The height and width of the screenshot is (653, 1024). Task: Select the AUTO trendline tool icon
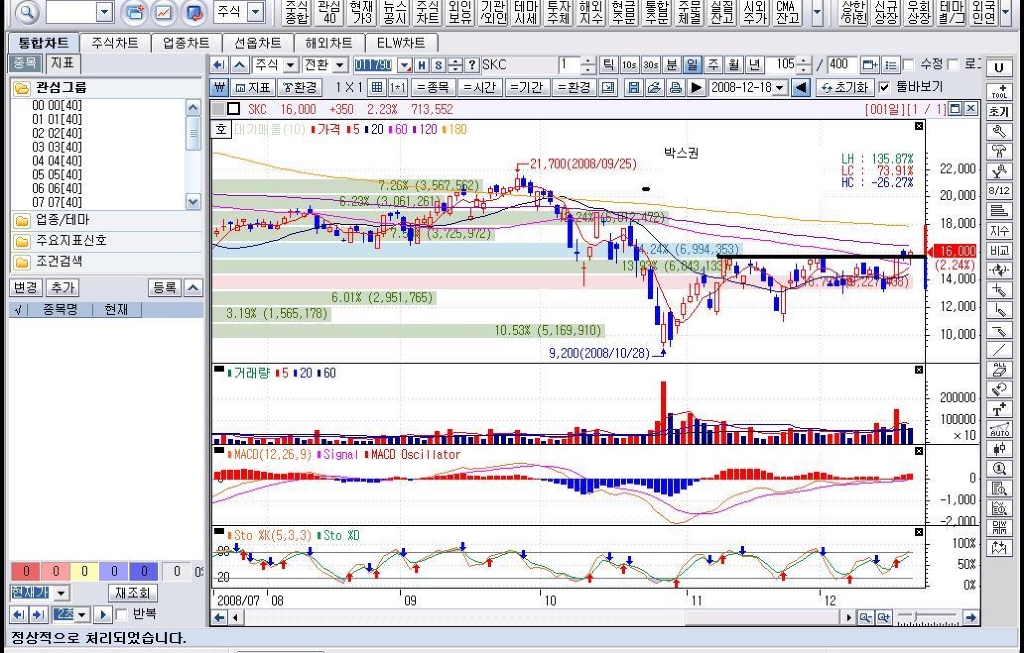(999, 430)
